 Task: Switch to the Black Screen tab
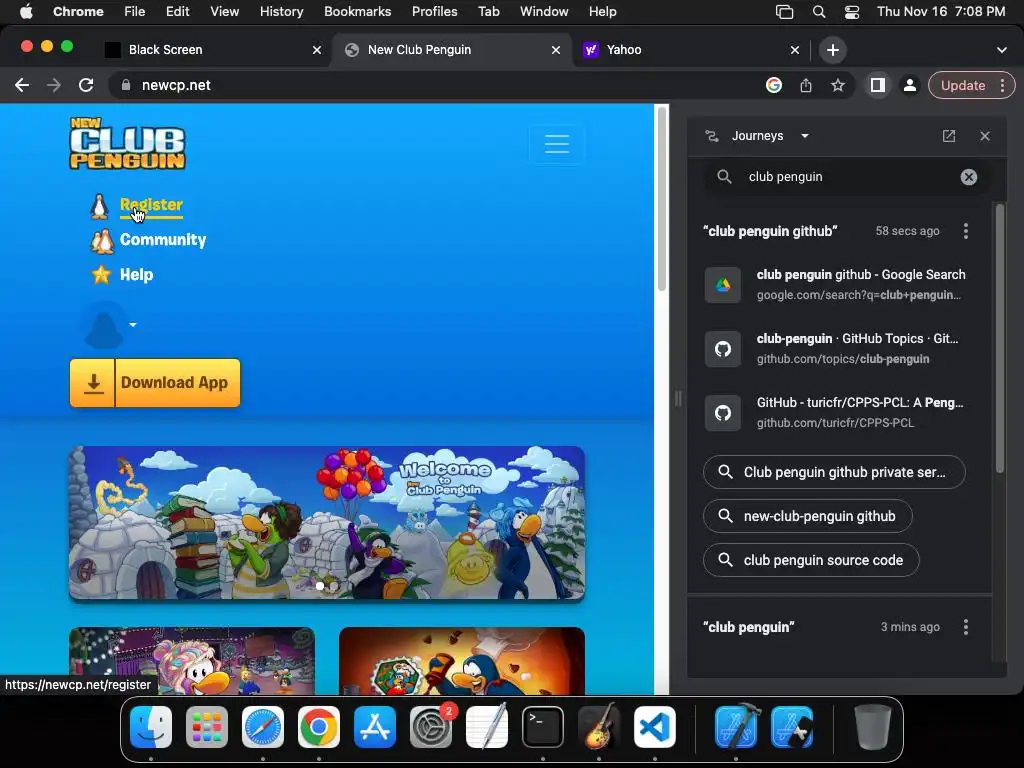click(212, 50)
